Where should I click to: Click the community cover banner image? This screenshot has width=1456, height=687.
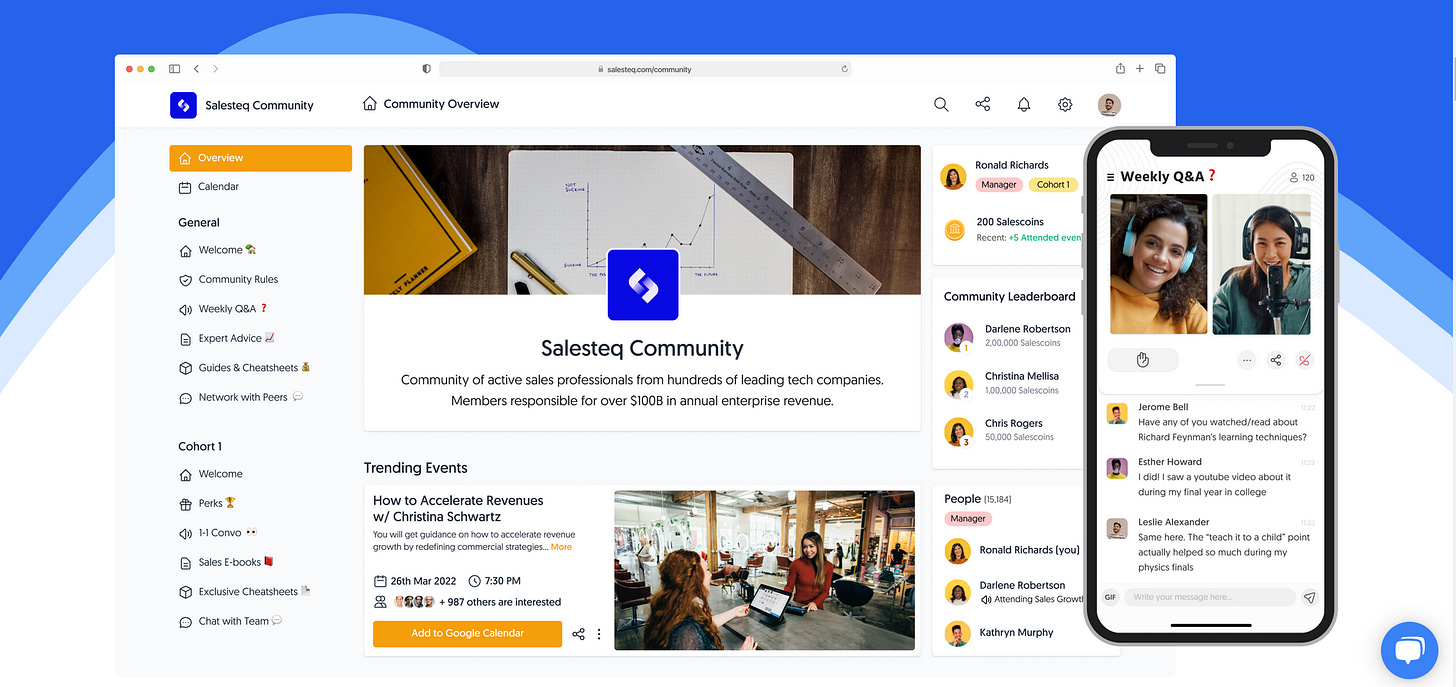coord(642,220)
